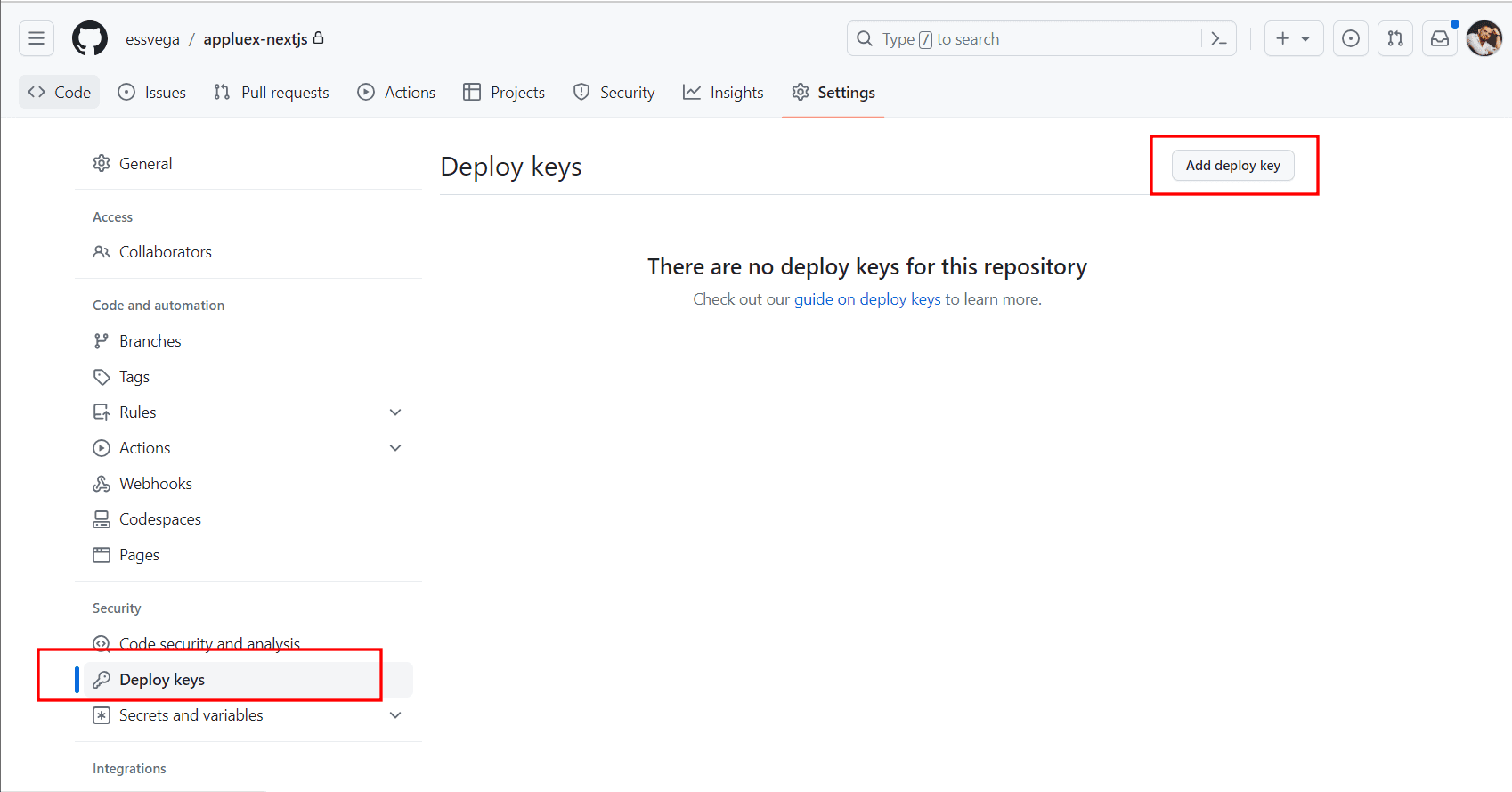Click the plus create new dropdown
The height and width of the screenshot is (792, 1512).
pyautogui.click(x=1293, y=38)
